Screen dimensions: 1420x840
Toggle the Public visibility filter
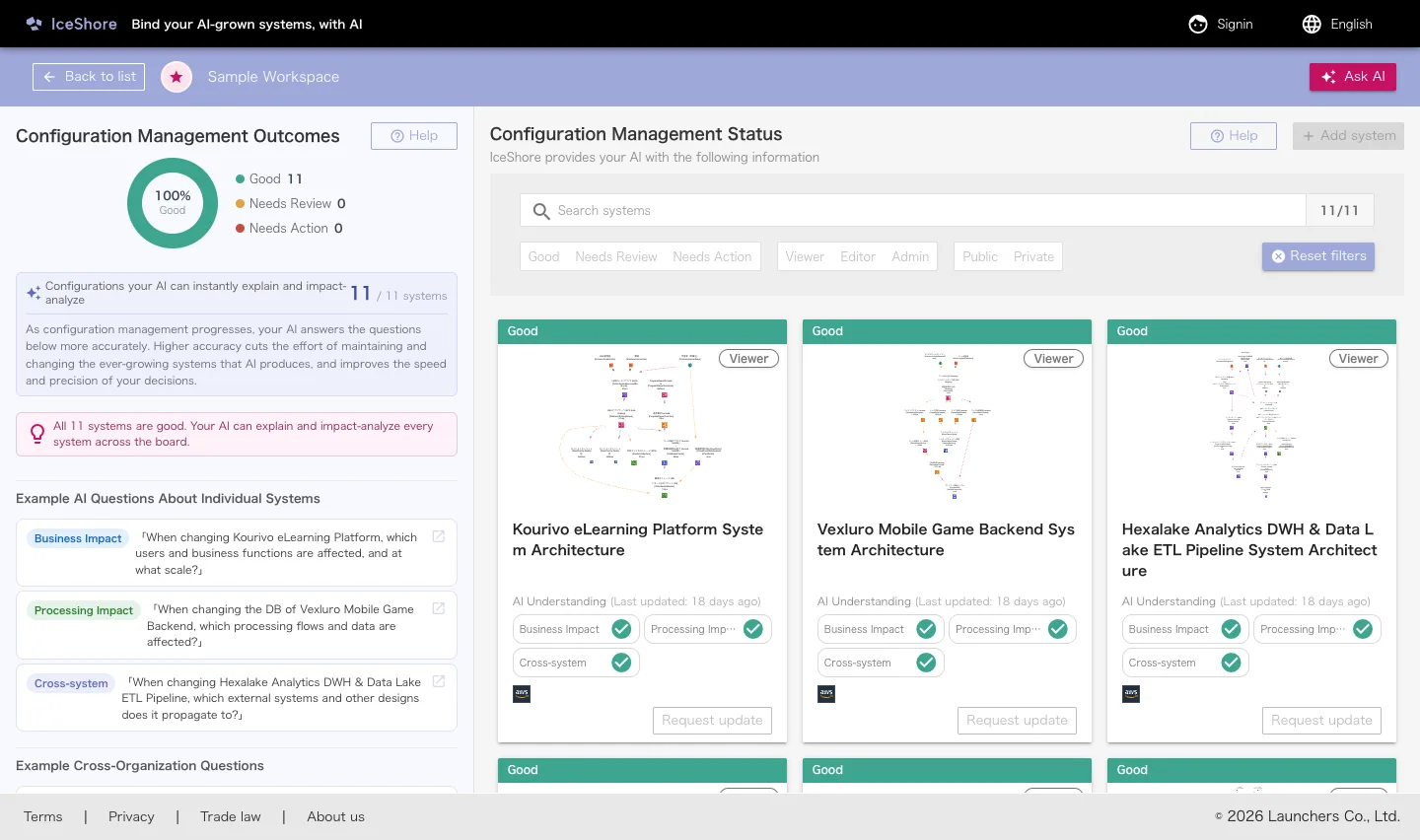click(x=980, y=256)
